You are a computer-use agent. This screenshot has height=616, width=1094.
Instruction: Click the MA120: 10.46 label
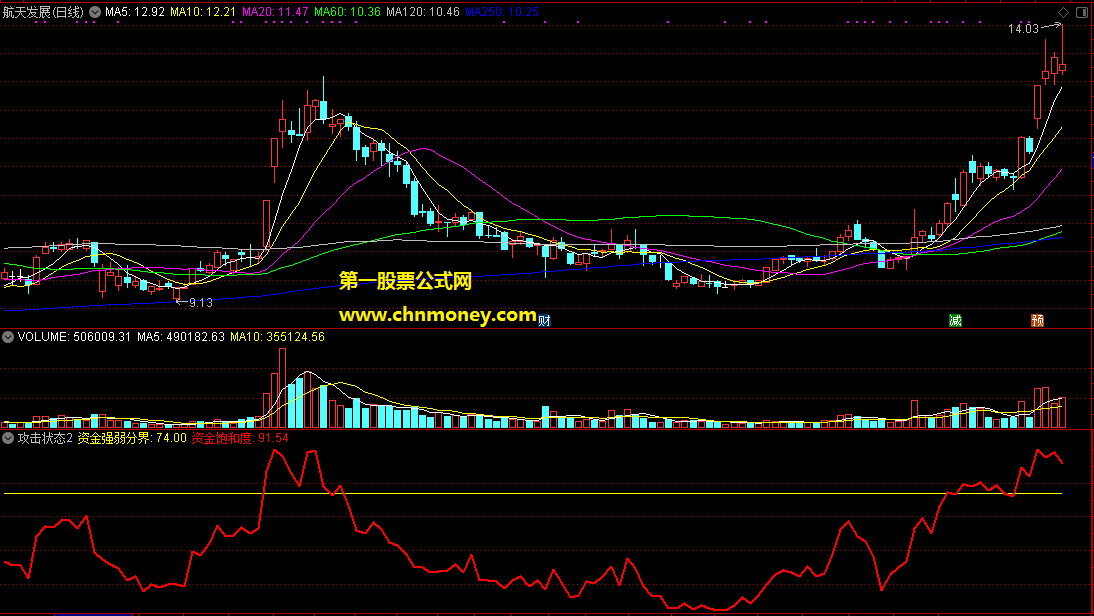tap(423, 12)
